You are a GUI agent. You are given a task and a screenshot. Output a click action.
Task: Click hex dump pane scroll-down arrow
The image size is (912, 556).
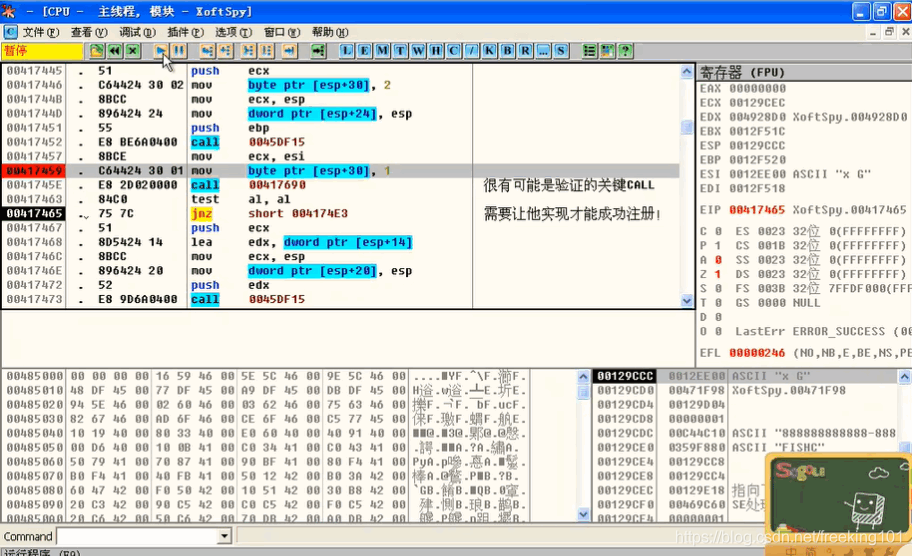coord(583,514)
